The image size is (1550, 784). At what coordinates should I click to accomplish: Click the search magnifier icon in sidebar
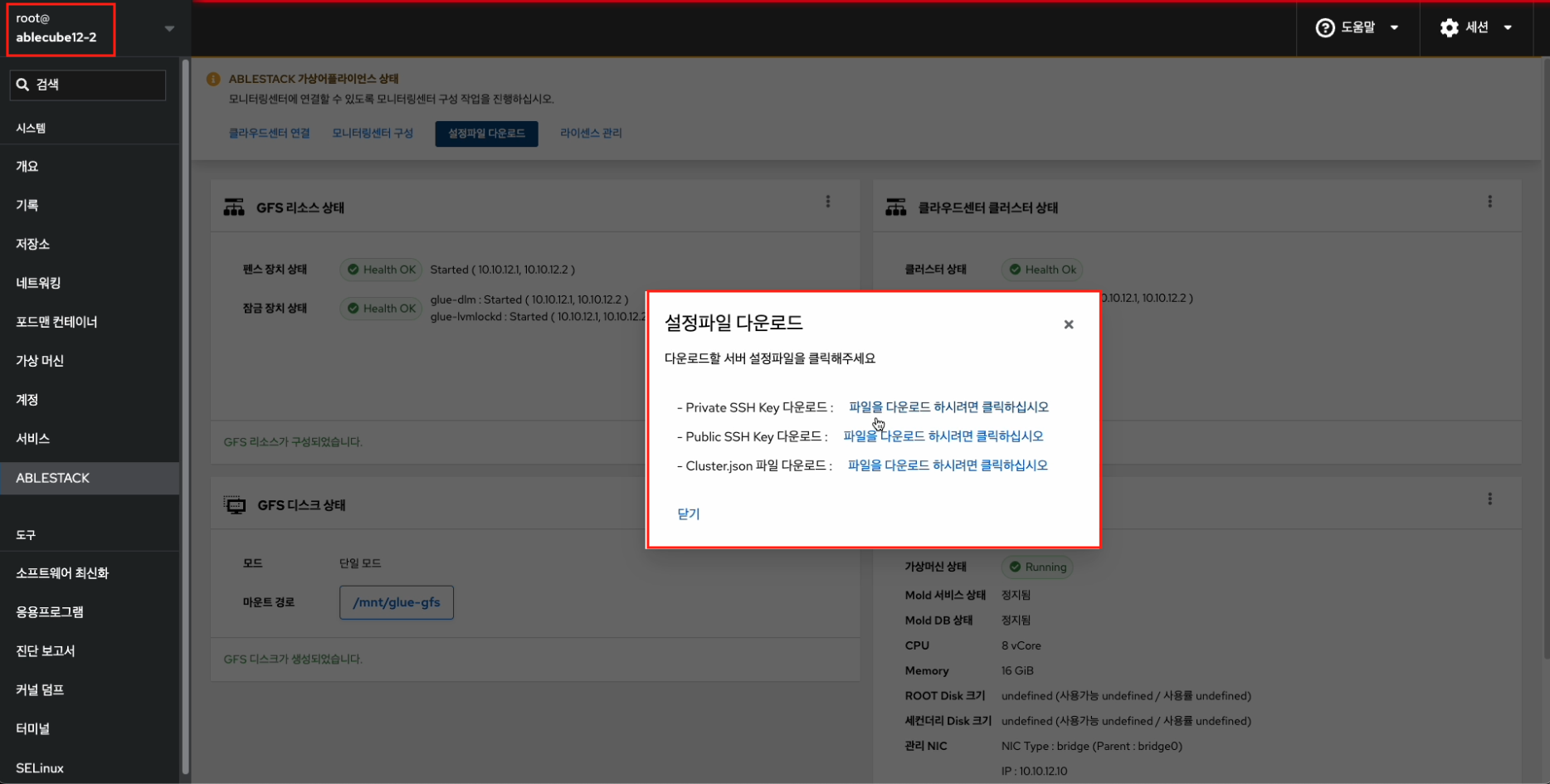coord(22,85)
